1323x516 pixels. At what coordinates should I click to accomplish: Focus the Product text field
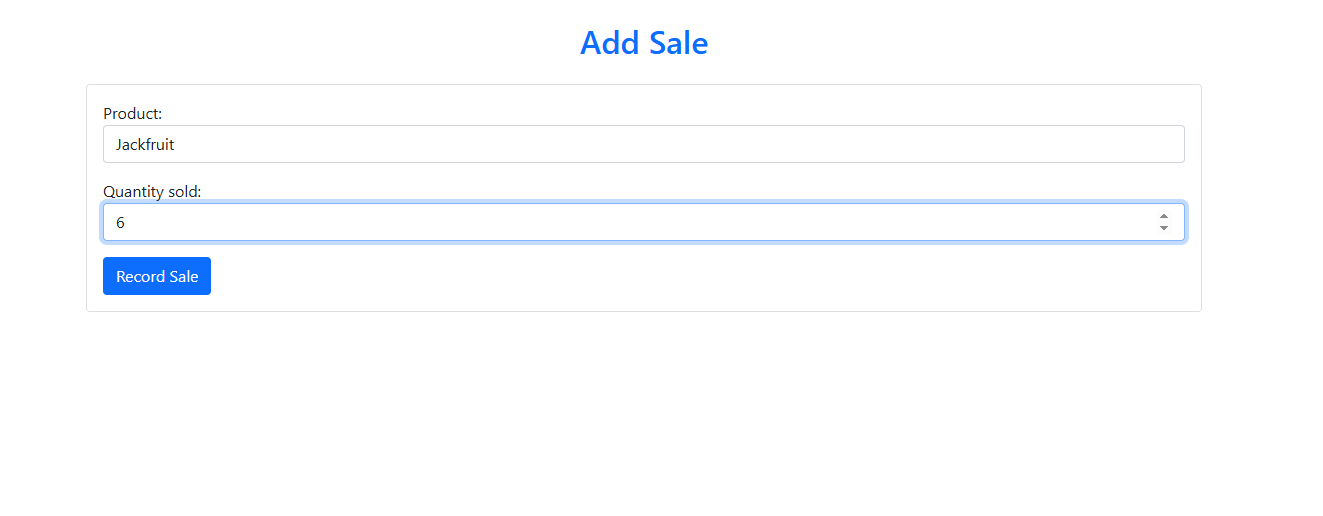[644, 144]
